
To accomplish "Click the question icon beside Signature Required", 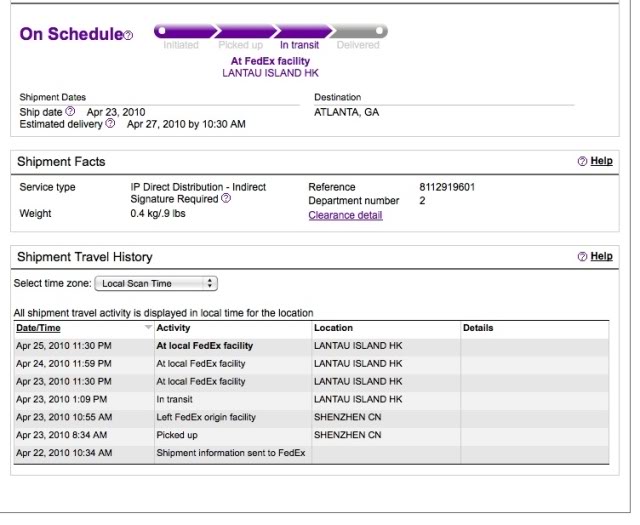I will click(226, 199).
